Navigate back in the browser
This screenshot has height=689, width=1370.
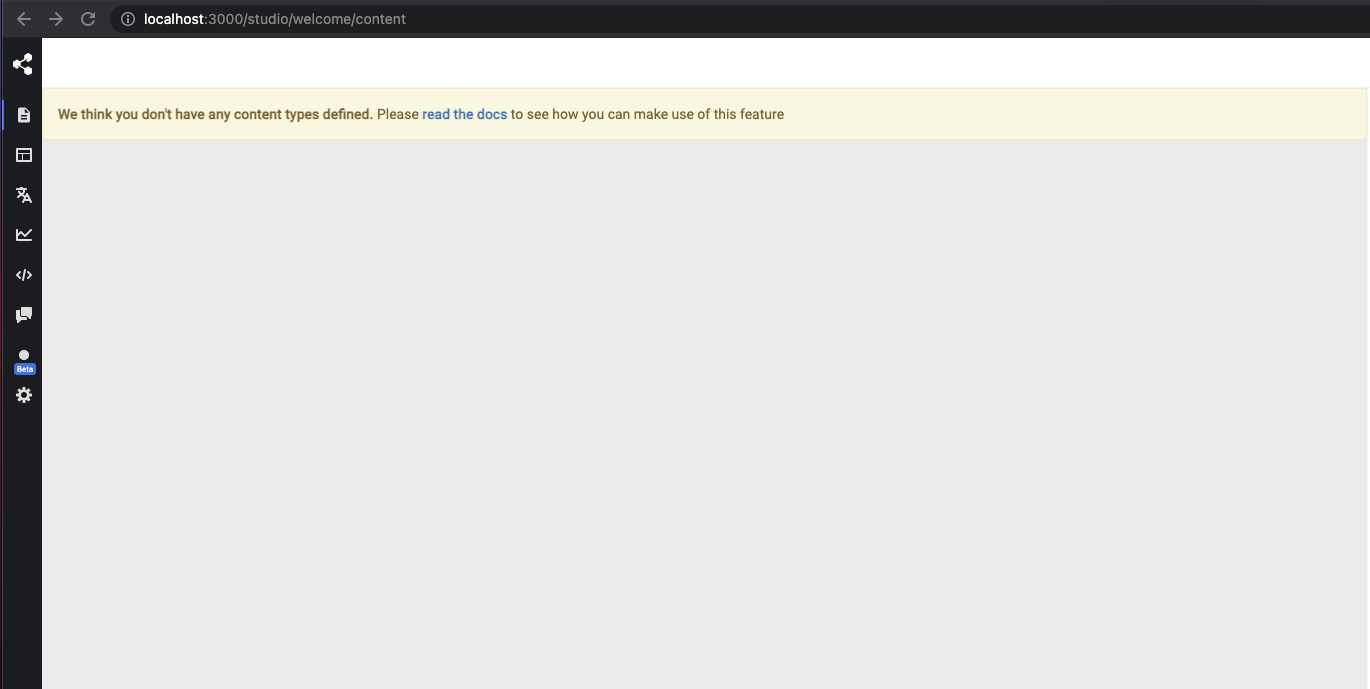pos(24,18)
